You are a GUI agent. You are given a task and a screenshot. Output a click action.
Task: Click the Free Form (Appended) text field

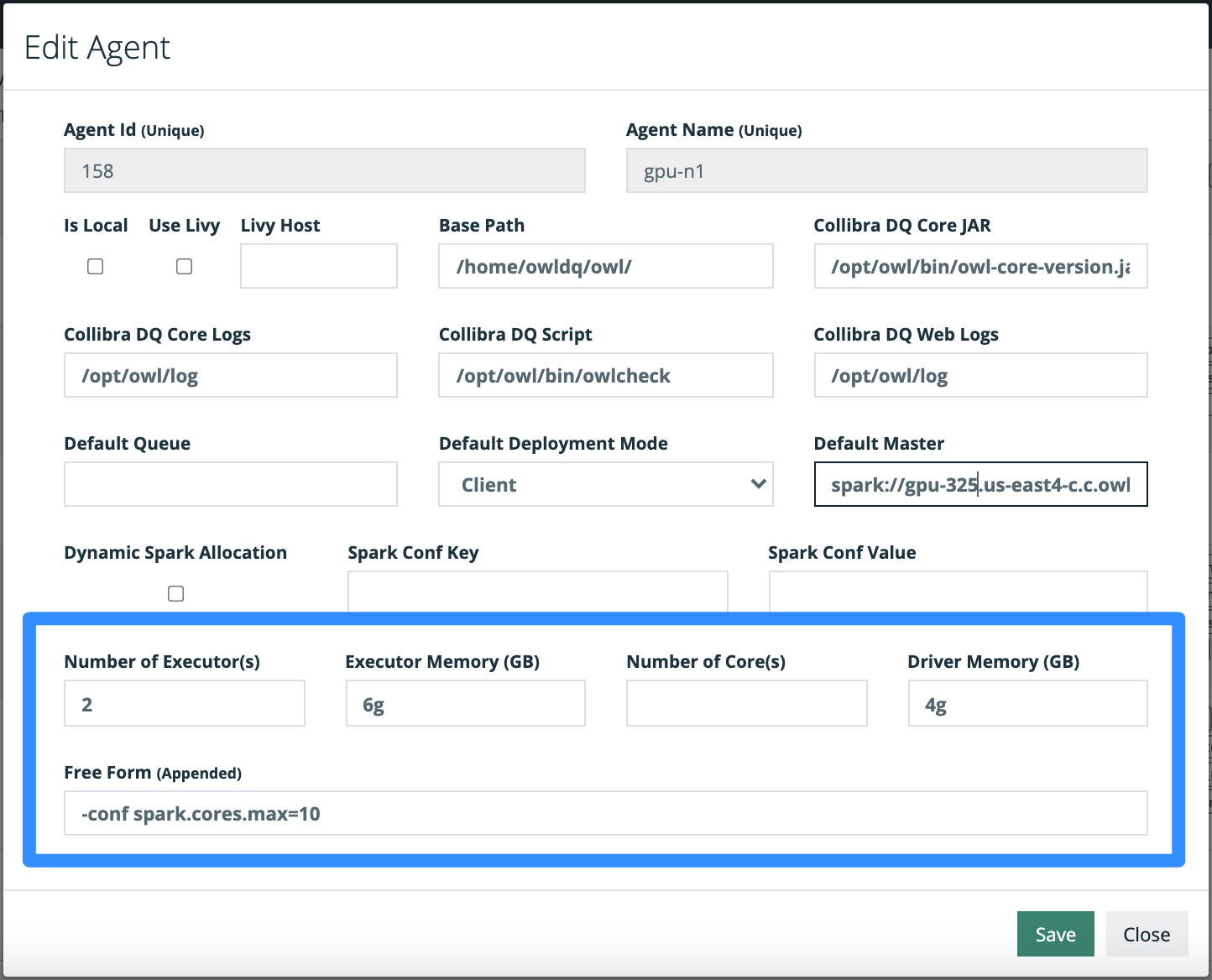pyautogui.click(x=605, y=814)
